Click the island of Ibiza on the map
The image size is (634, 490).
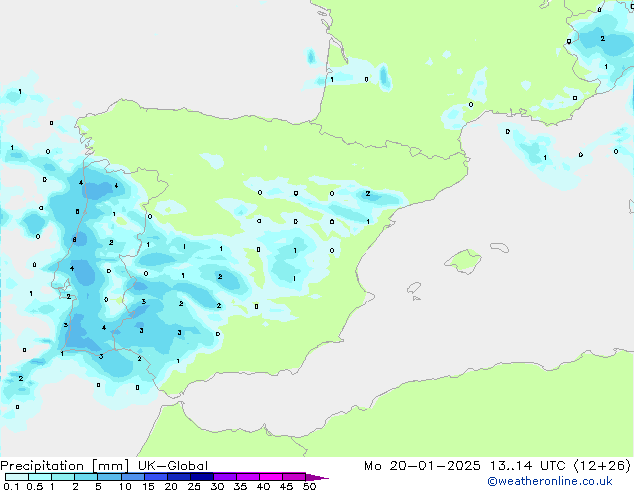(414, 288)
